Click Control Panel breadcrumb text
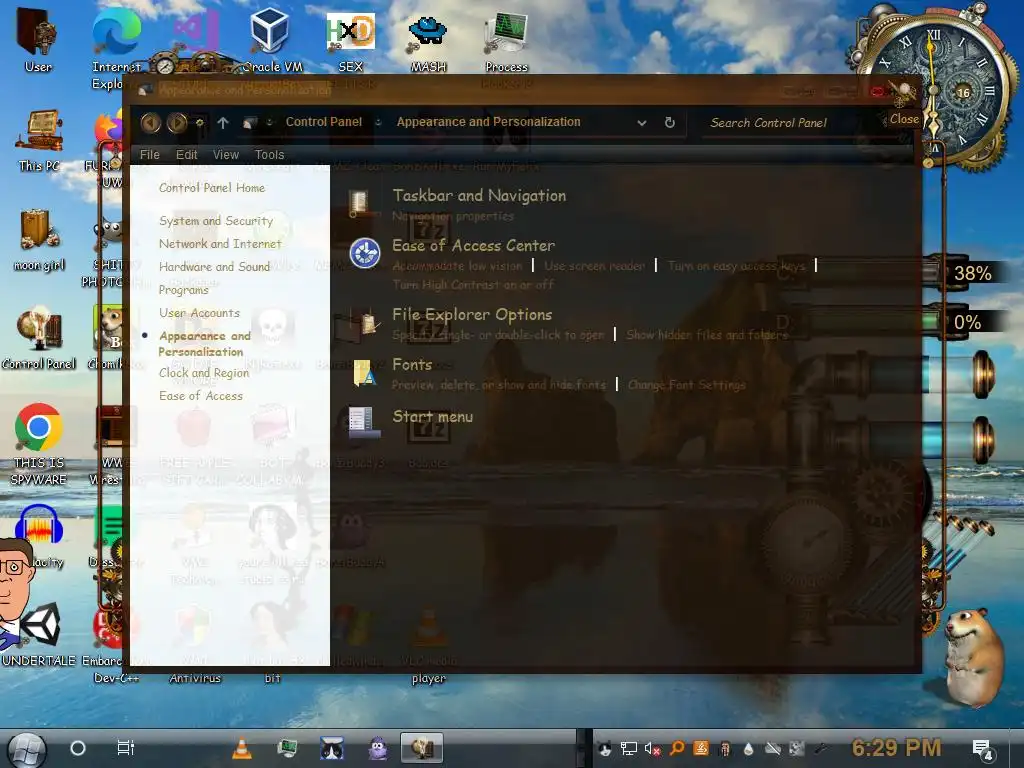 pos(323,122)
